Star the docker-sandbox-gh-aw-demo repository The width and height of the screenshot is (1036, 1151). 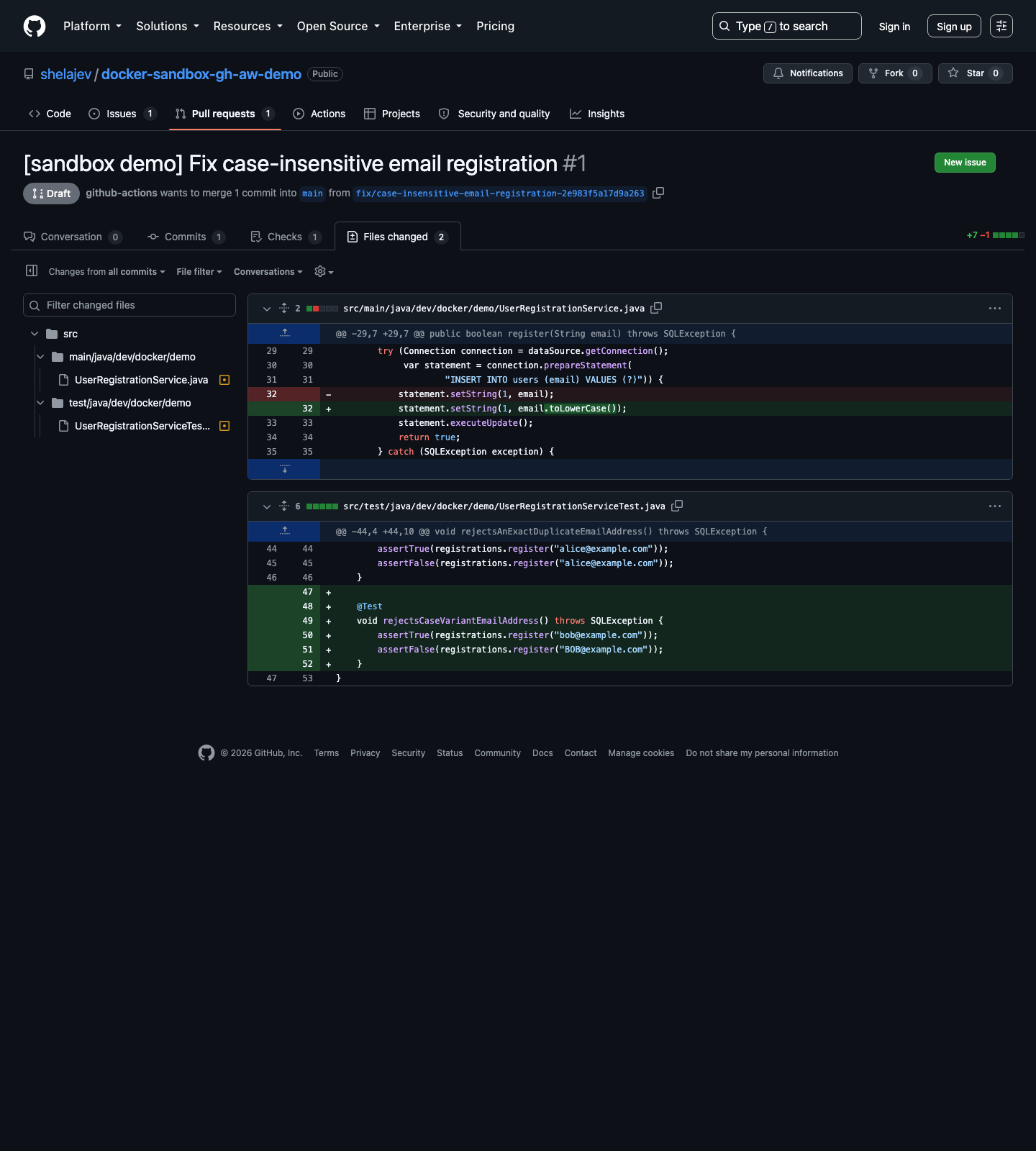975,73
